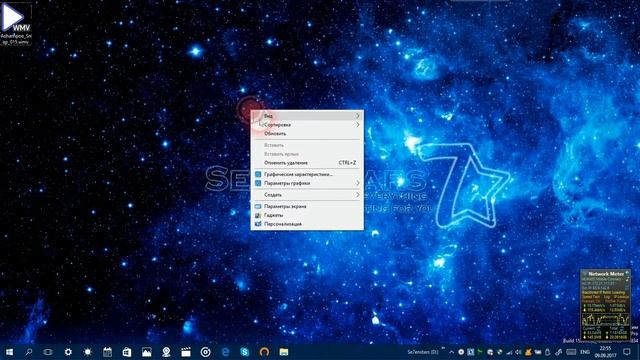Click the Network Meter gadget title
This screenshot has height=360, width=640.
click(606, 274)
